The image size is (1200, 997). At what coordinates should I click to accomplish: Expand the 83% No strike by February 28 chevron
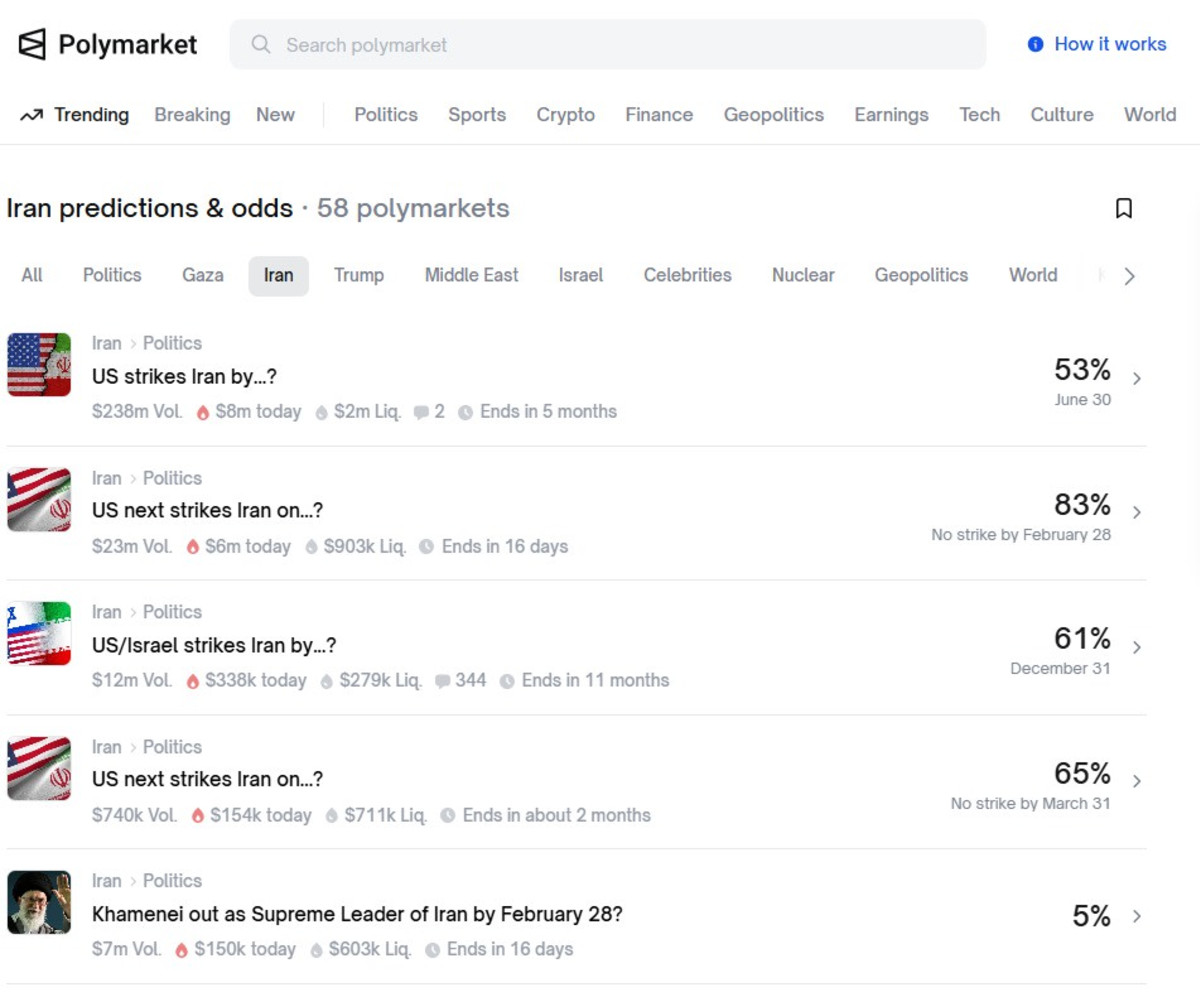click(1136, 512)
